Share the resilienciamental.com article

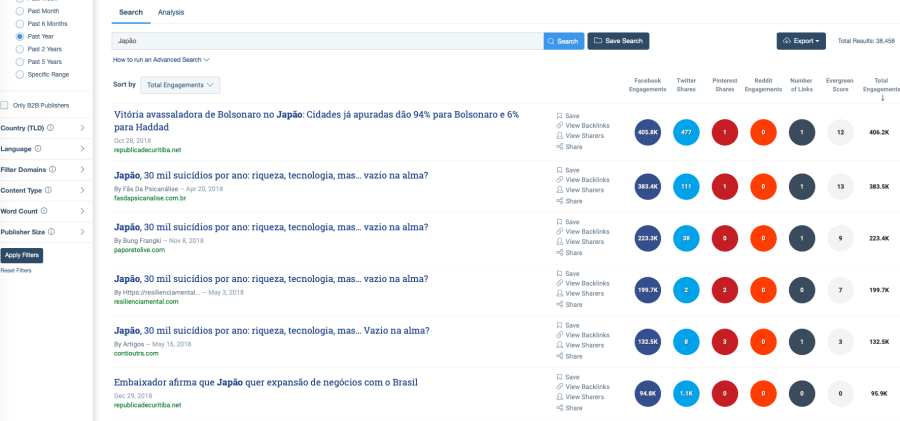click(569, 304)
